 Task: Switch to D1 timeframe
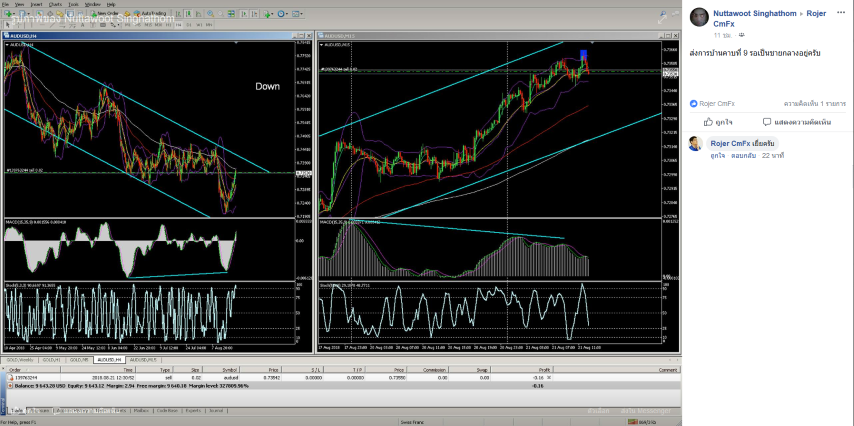pyautogui.click(x=188, y=25)
